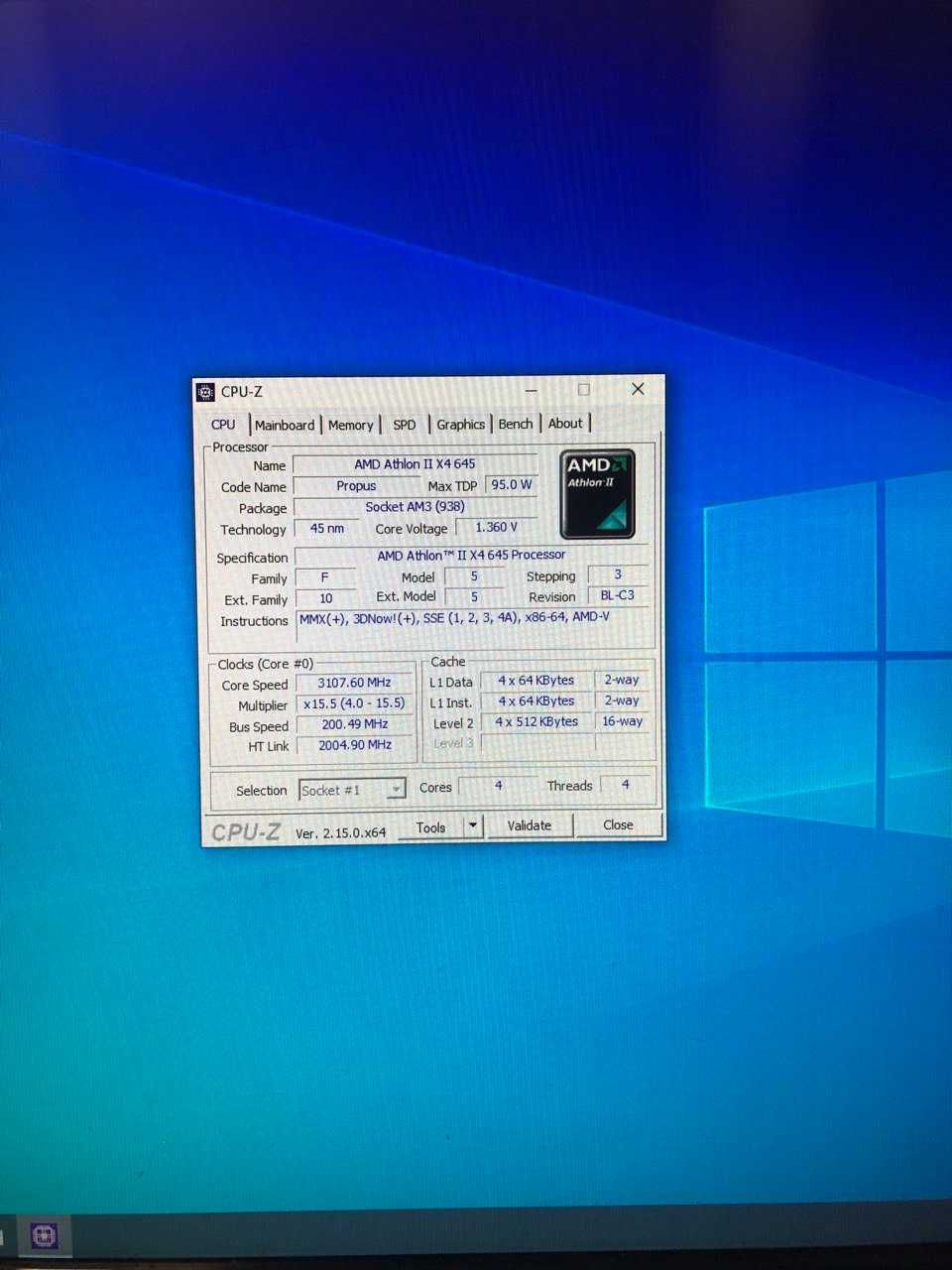This screenshot has height=1270, width=952.
Task: Open the Socket #1 selection dropdown
Action: 352,790
